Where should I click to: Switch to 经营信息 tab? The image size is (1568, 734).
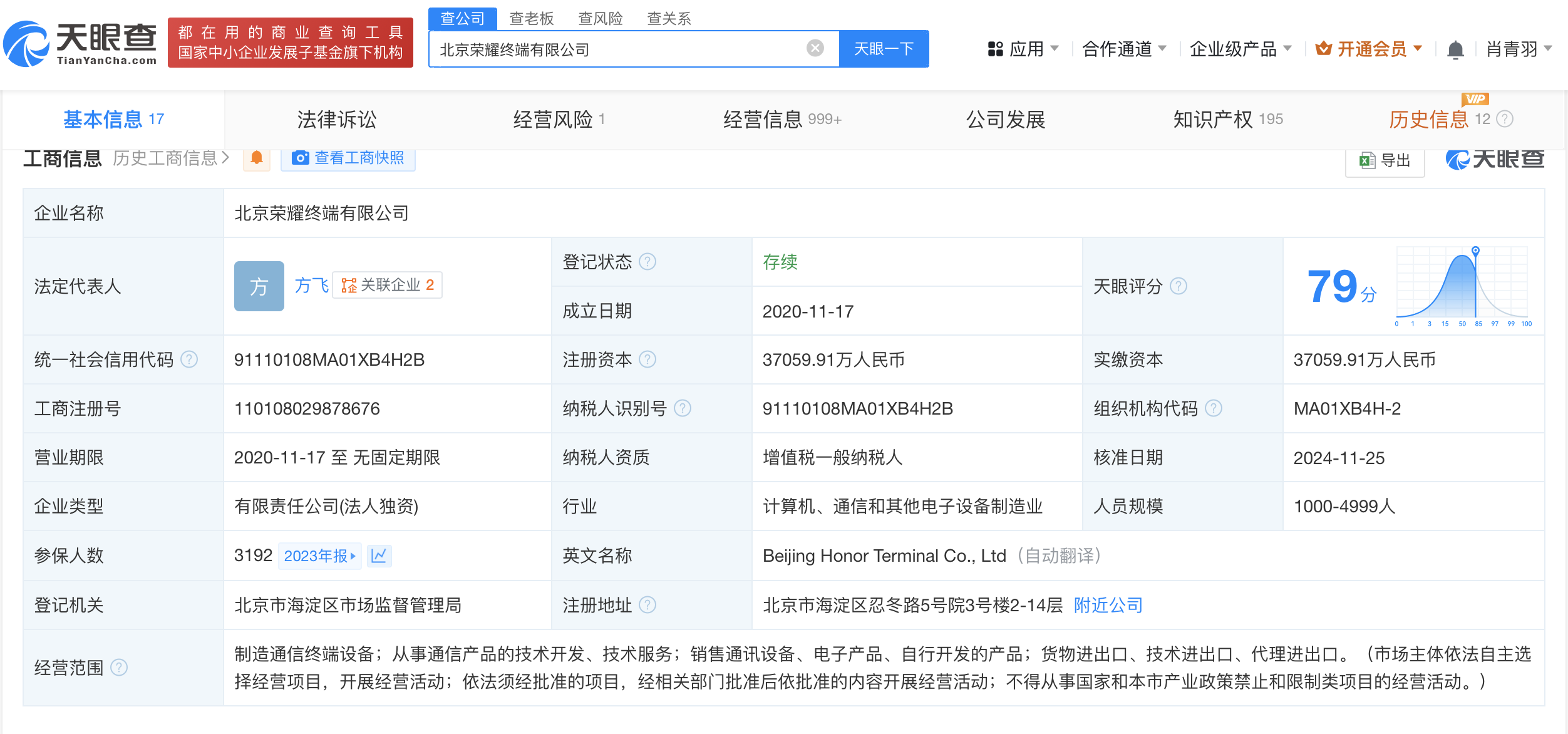click(782, 119)
